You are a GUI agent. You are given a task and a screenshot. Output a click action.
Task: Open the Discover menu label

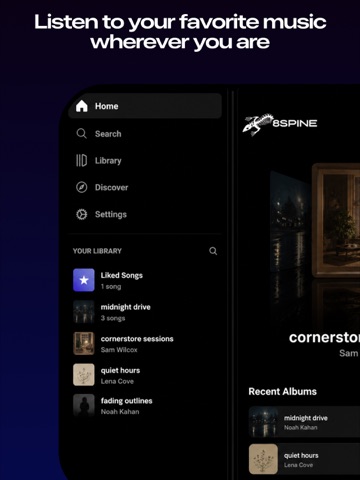[111, 187]
